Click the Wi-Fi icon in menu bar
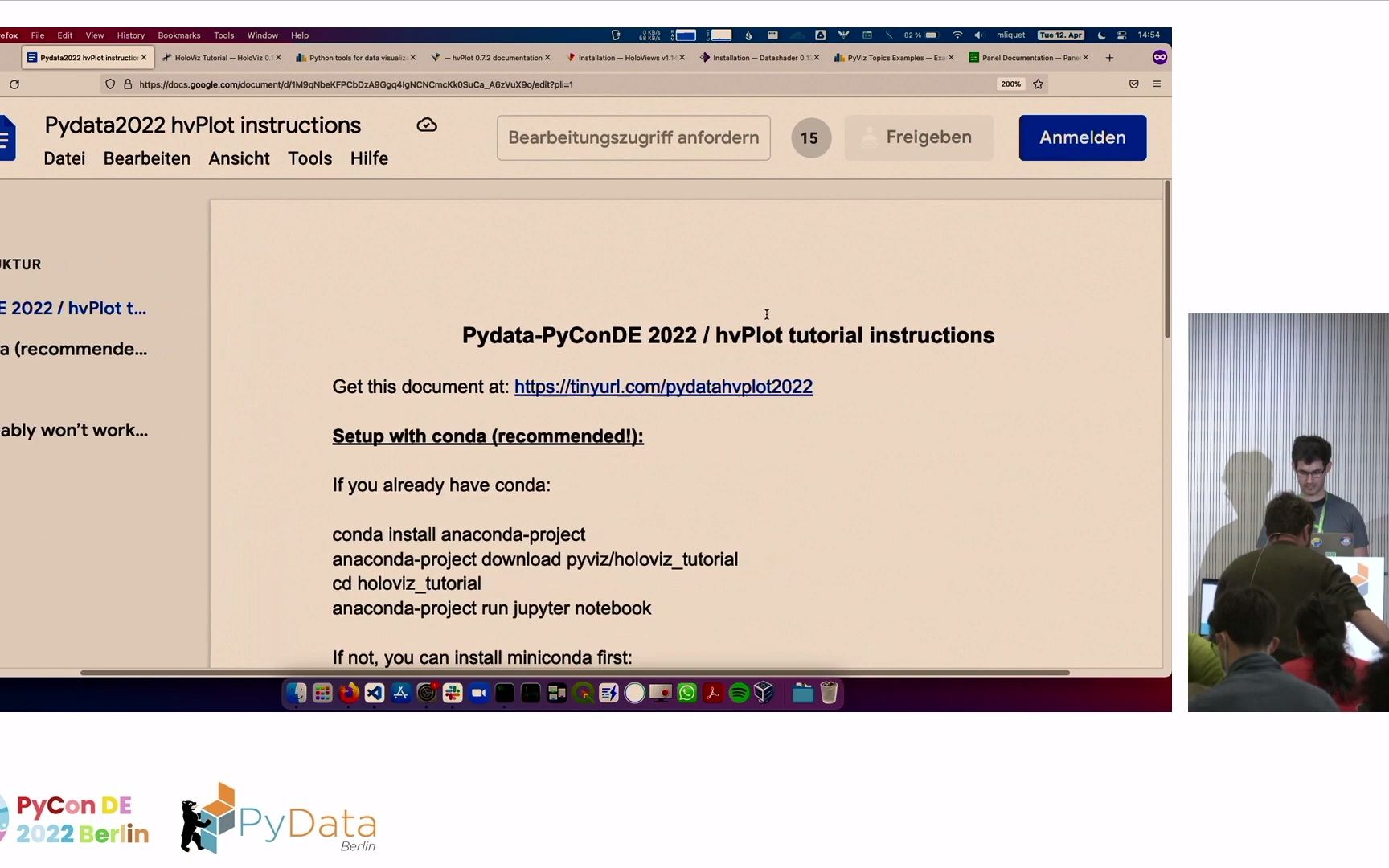This screenshot has width=1389, height=868. click(x=957, y=35)
